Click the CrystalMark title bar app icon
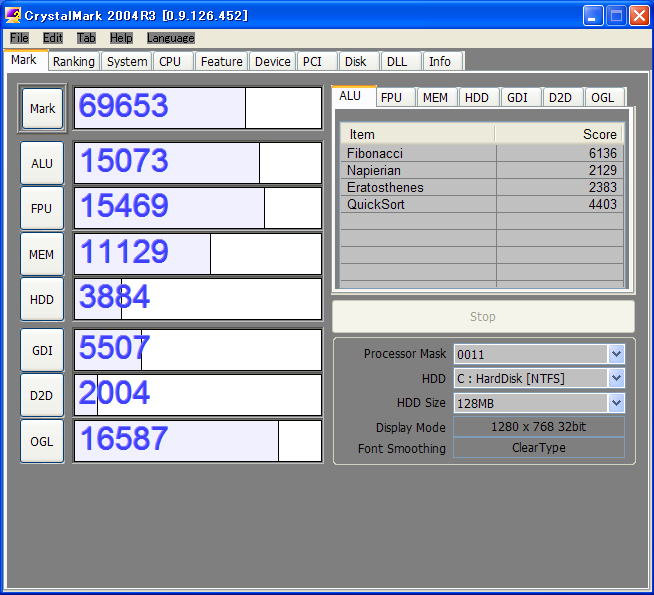The image size is (654, 595). click(13, 15)
